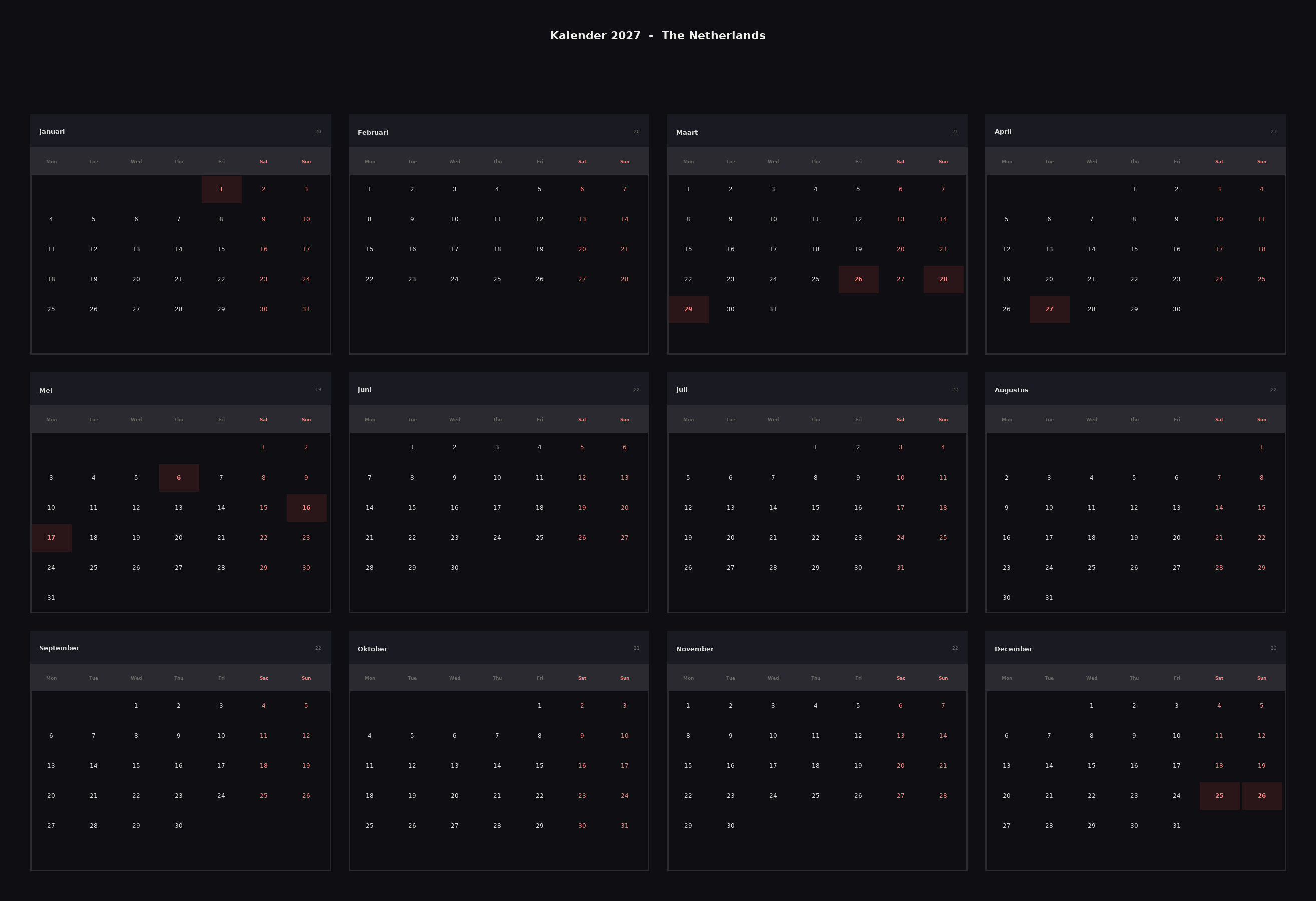Click Mon column header in Oktober
The height and width of the screenshot is (901, 1316).
point(370,678)
